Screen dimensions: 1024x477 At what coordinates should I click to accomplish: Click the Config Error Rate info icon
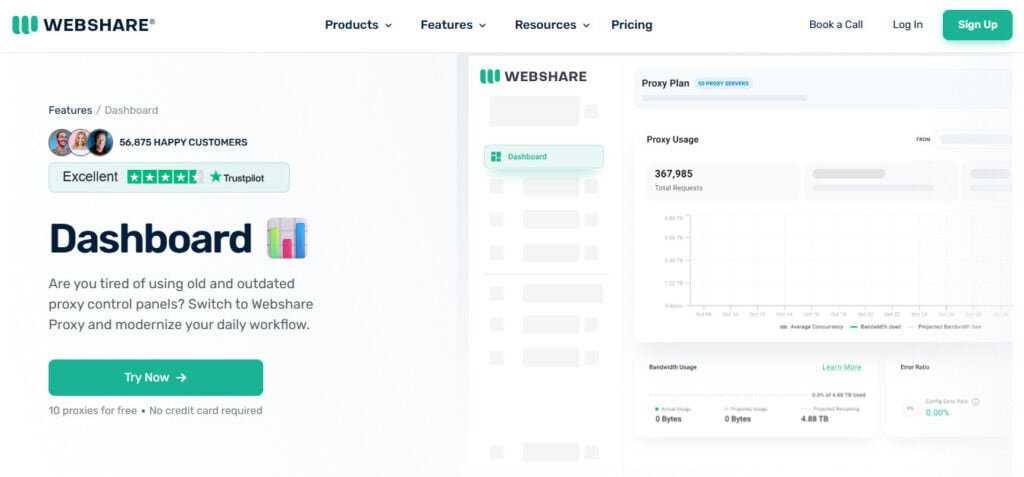coord(976,402)
